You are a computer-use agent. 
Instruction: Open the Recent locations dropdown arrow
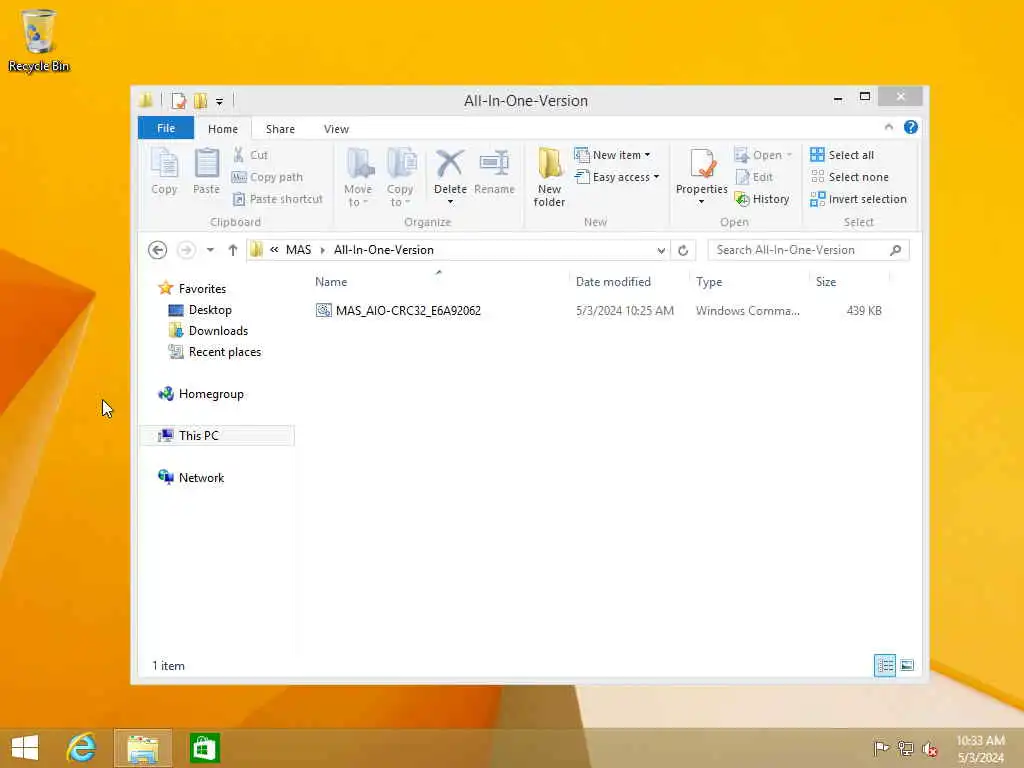click(210, 250)
